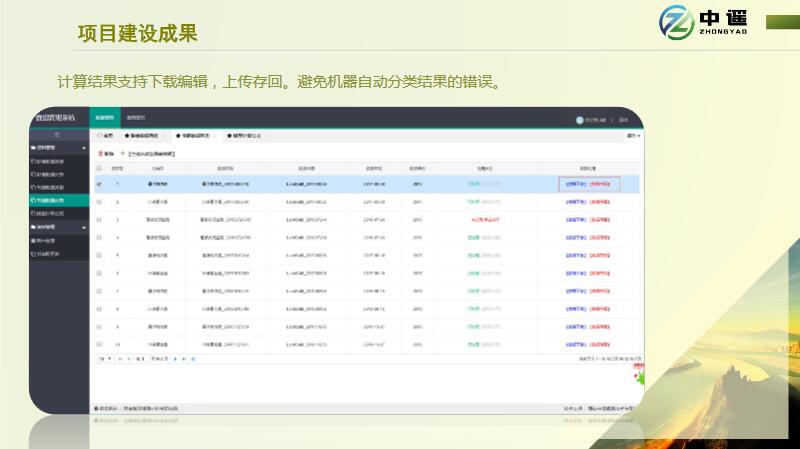Image resolution: width=800 pixels, height=449 pixels.
Task: Click the red upload link in row 1
Action: click(600, 184)
